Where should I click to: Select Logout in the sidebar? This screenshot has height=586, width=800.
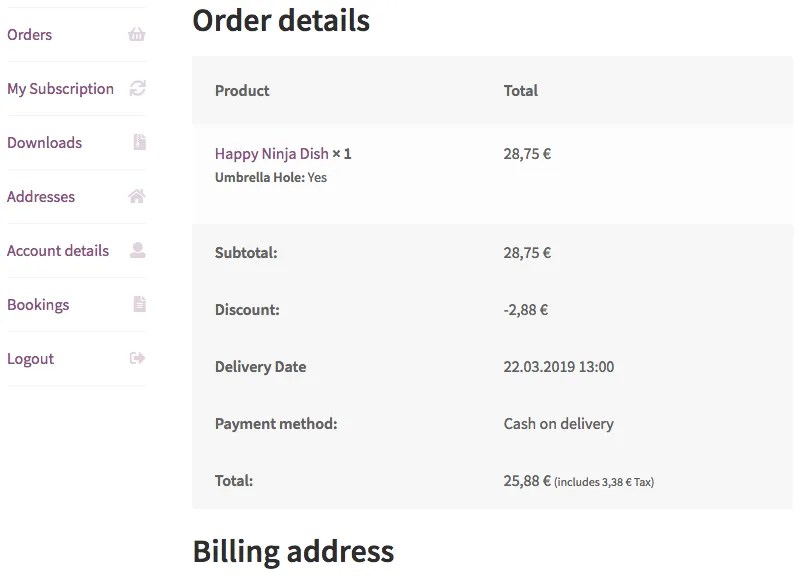click(31, 359)
